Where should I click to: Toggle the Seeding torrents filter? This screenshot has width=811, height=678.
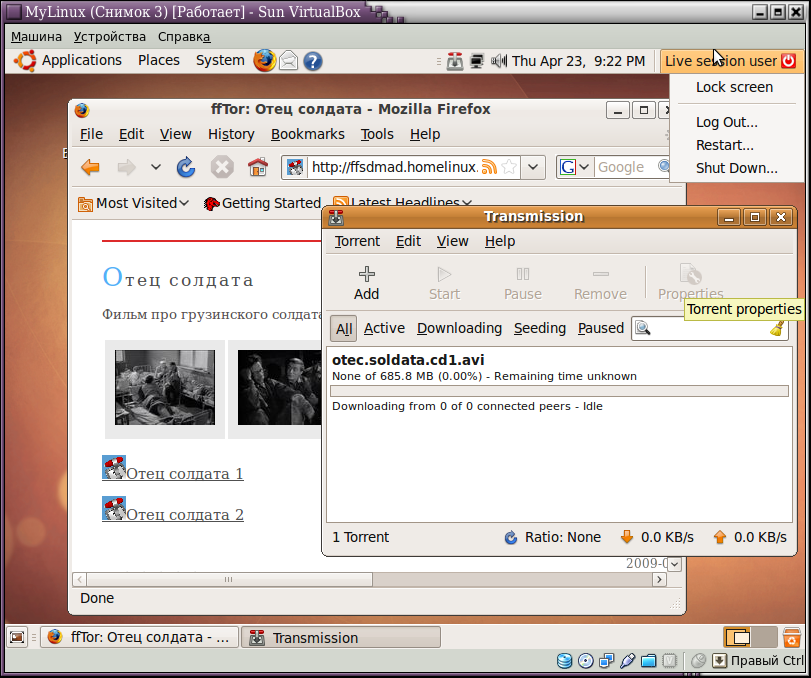click(x=539, y=328)
